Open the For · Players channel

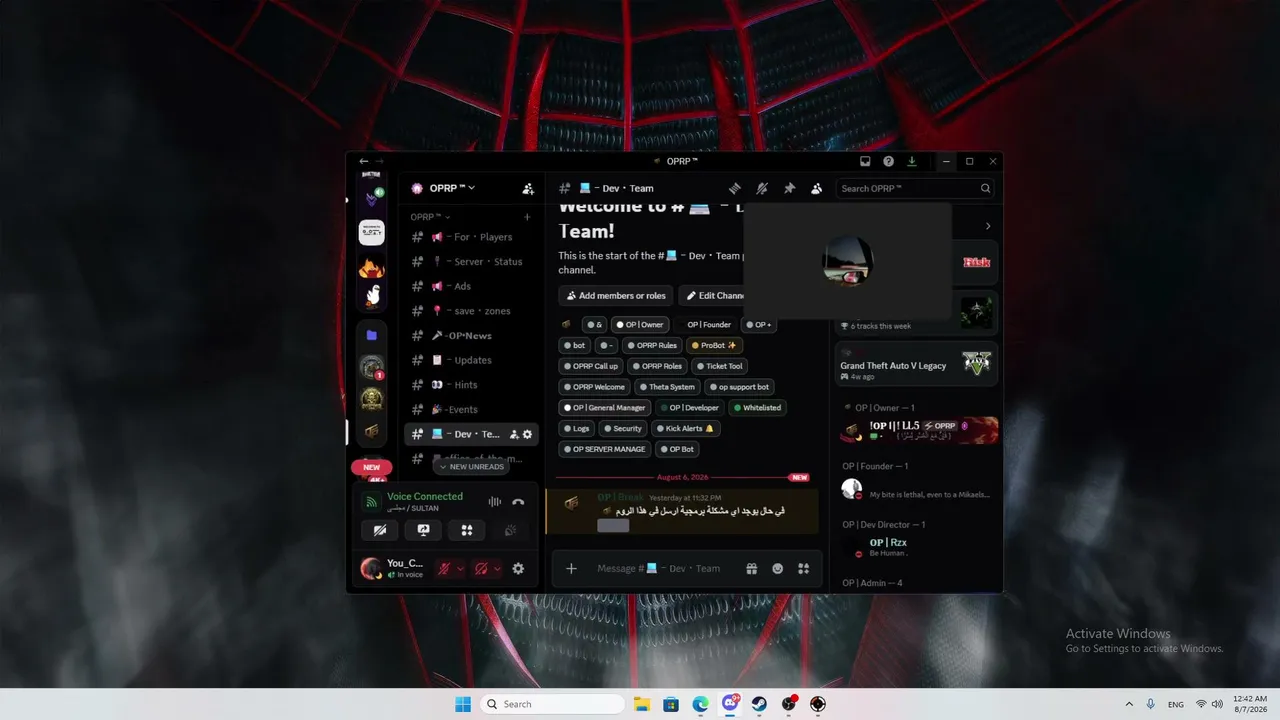[472, 237]
